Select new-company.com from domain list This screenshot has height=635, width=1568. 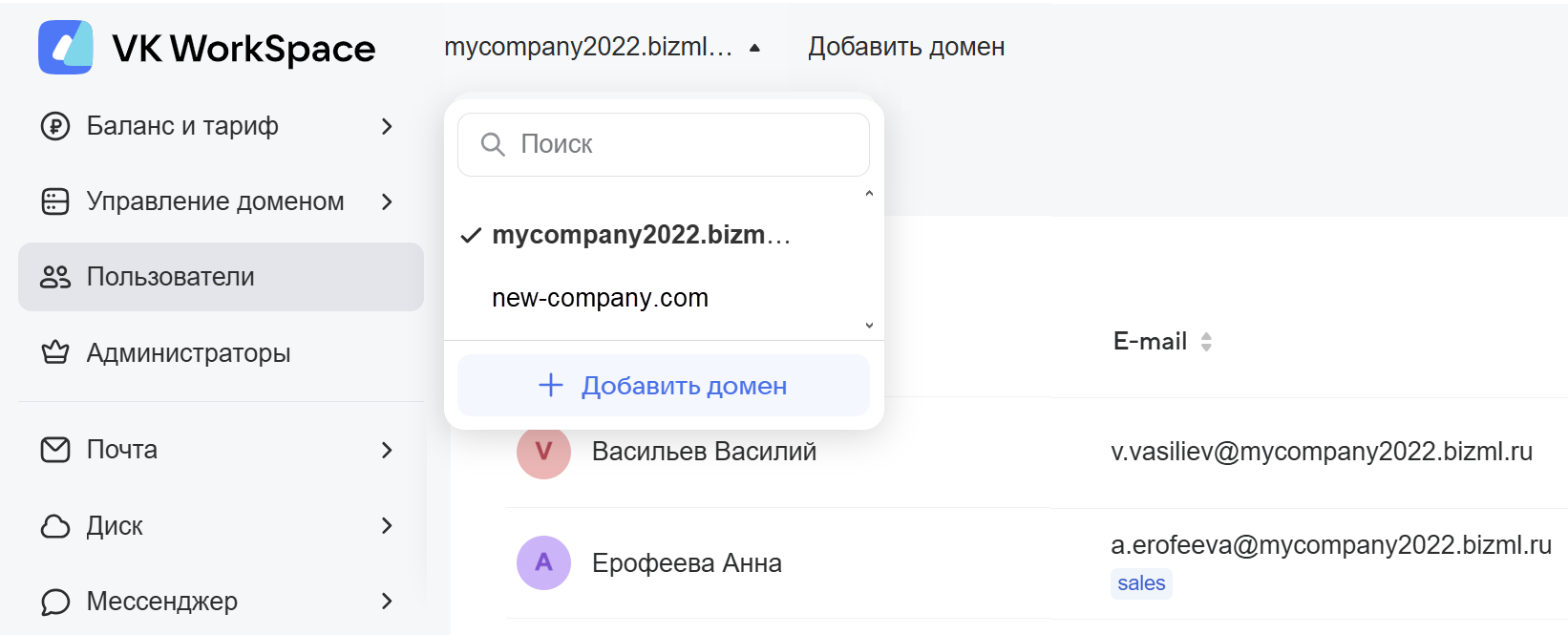coord(600,298)
